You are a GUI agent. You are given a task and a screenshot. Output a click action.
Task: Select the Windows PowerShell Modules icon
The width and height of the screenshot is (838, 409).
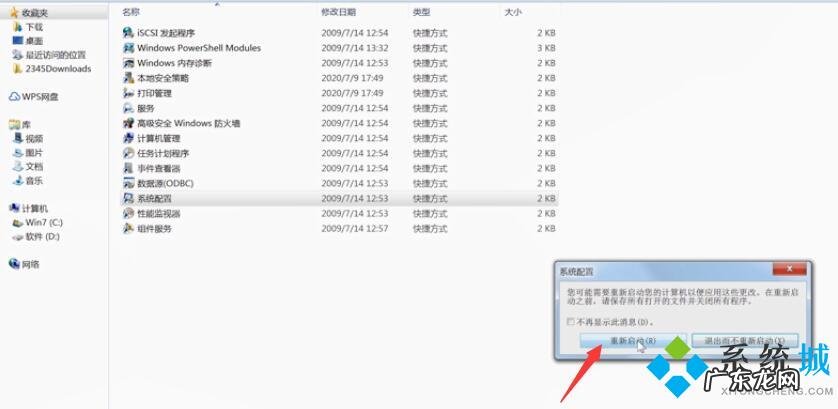[x=128, y=48]
